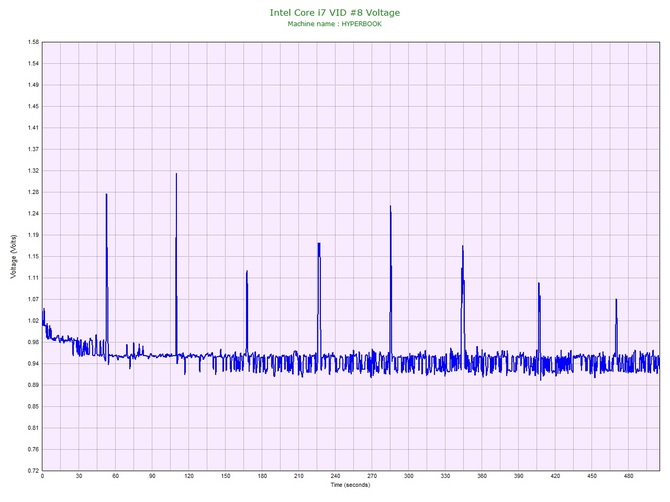Click the 1.07 voltage axis value

click(33, 299)
